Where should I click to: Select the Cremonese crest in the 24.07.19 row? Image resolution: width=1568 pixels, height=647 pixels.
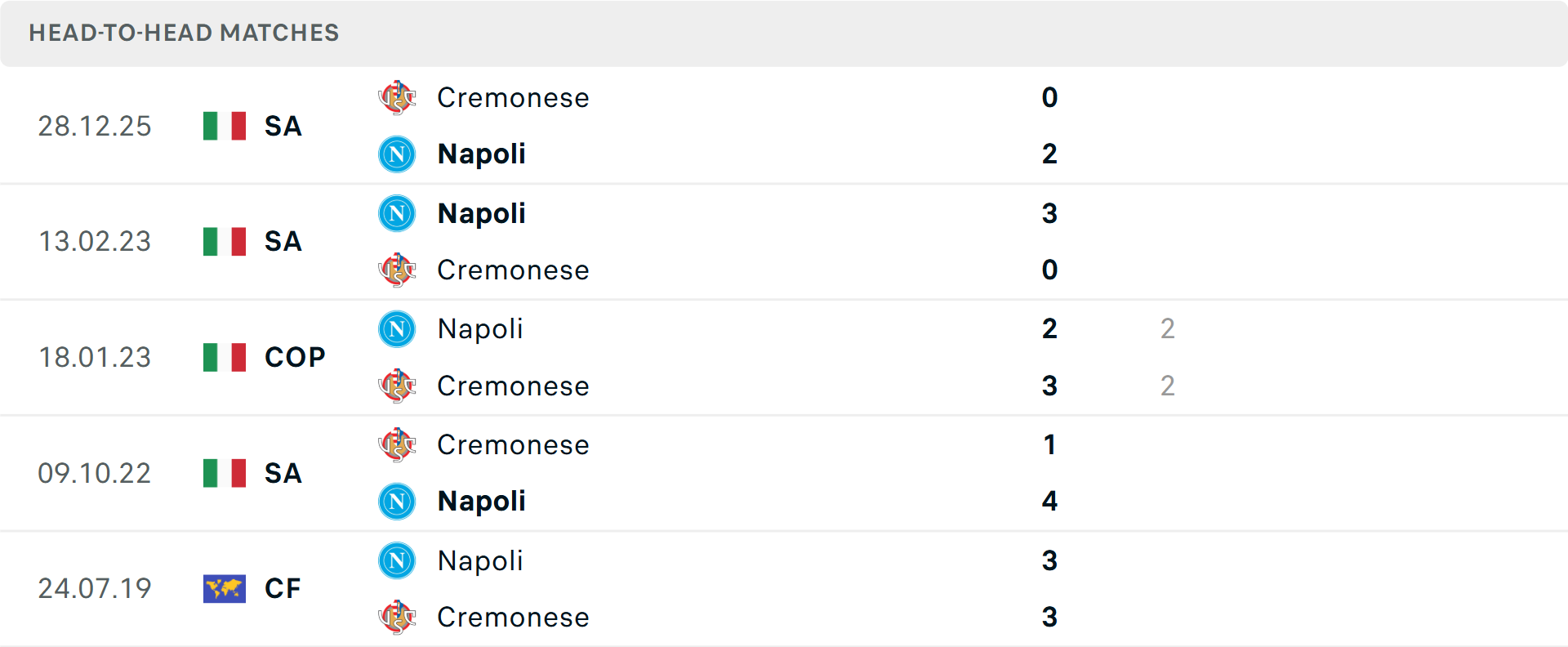point(398,618)
